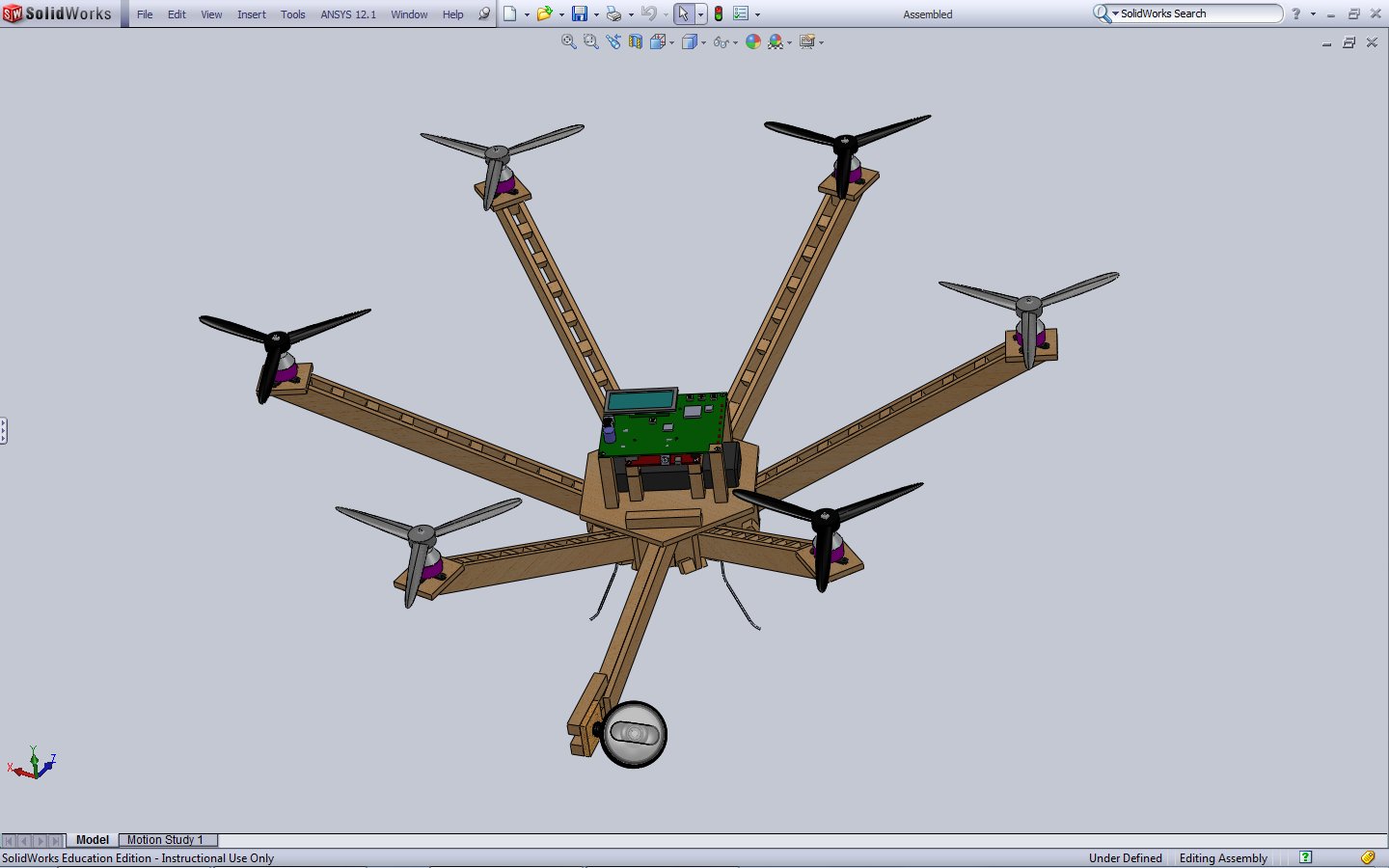Click the Rebuild traffic light icon
The image size is (1389, 868).
[x=719, y=14]
